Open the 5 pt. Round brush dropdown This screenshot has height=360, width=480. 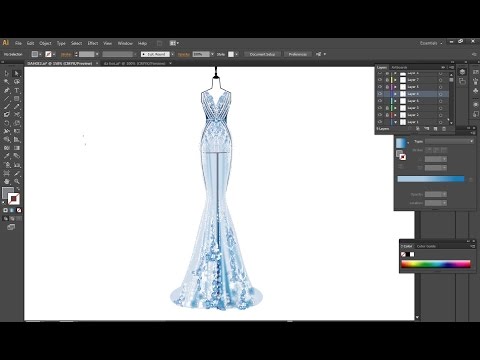172,54
